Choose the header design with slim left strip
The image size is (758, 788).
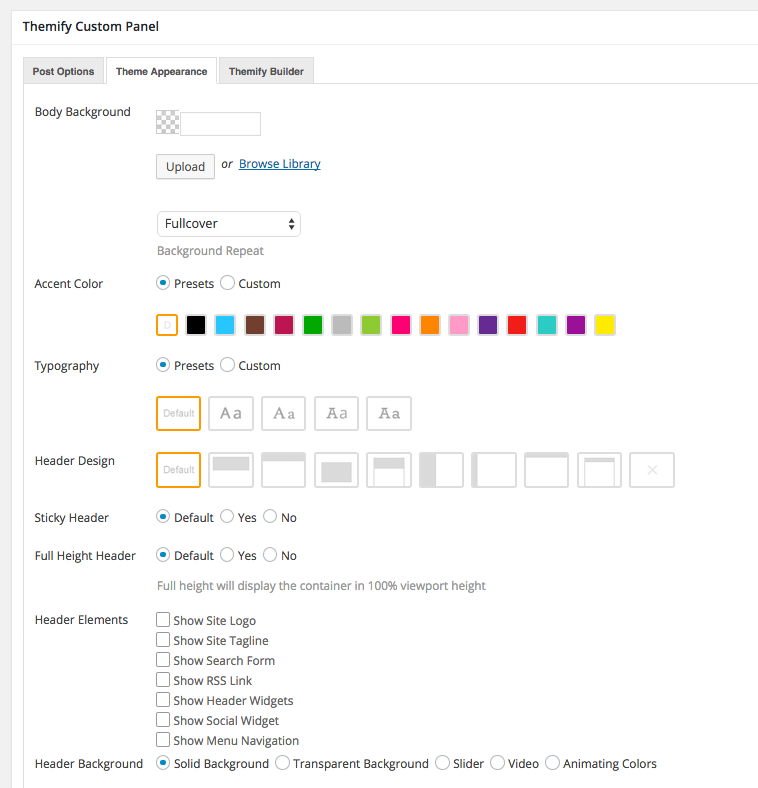(x=494, y=470)
